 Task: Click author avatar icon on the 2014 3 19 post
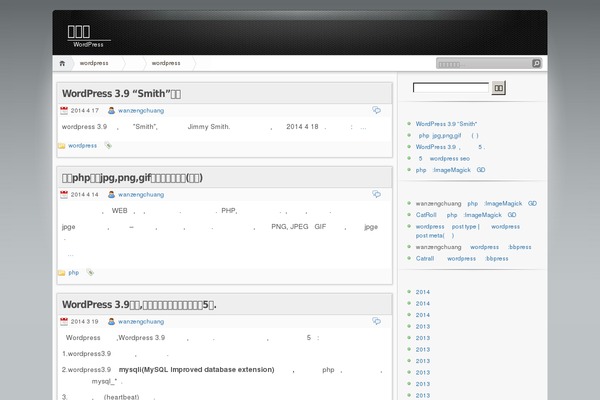(x=111, y=322)
